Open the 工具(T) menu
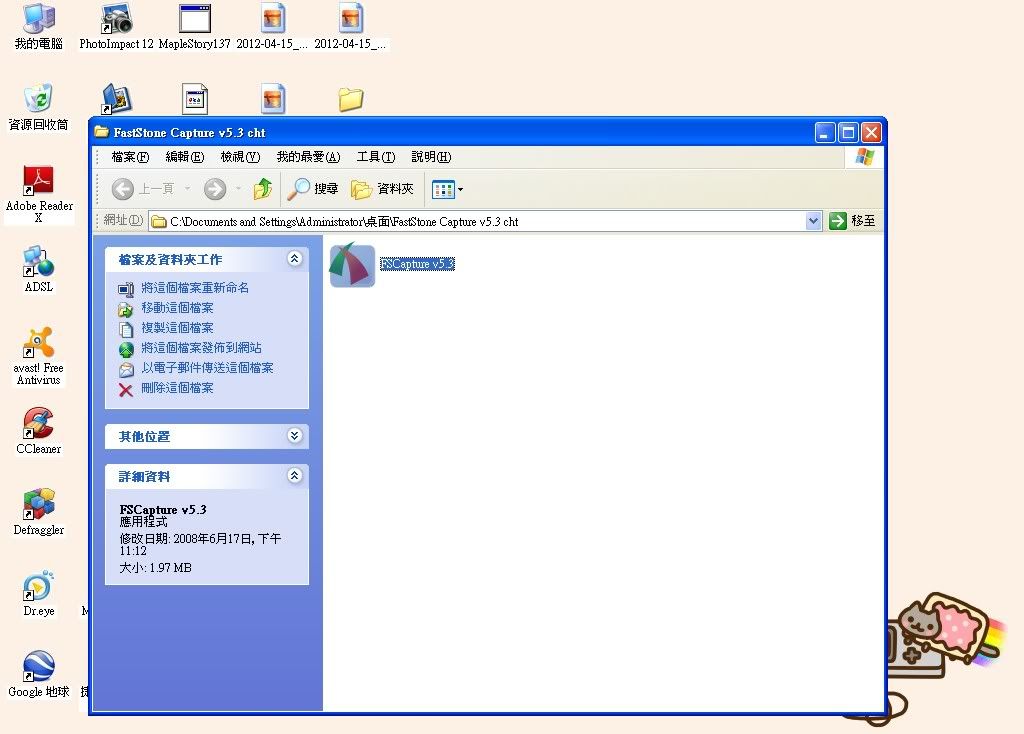The width and height of the screenshot is (1024, 734). click(x=375, y=157)
